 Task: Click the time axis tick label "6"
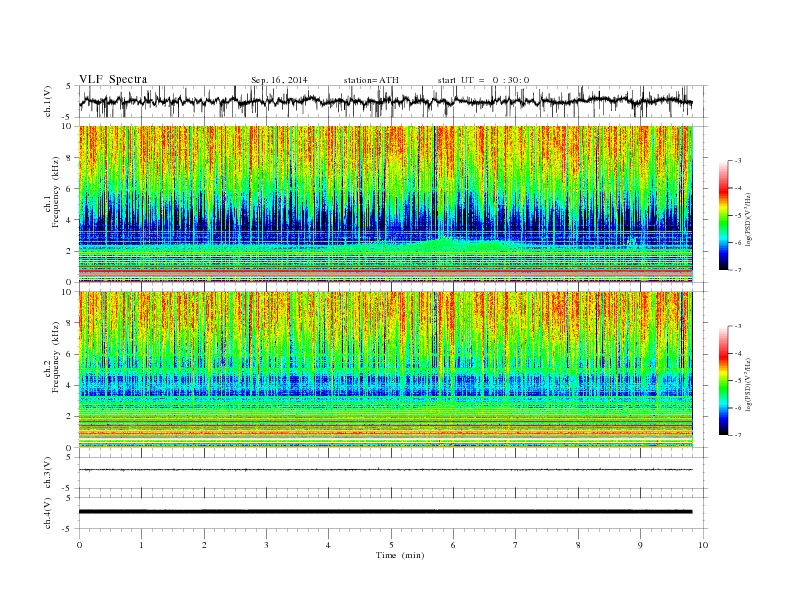[453, 545]
